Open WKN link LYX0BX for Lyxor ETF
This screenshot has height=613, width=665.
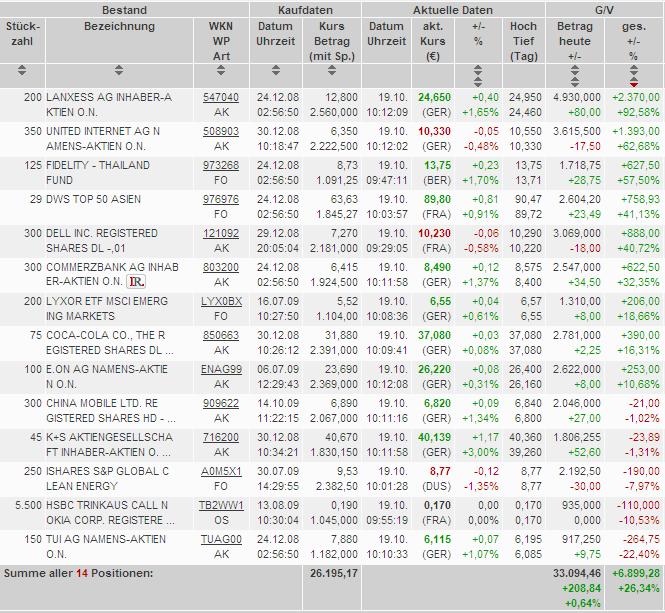[x=221, y=301]
